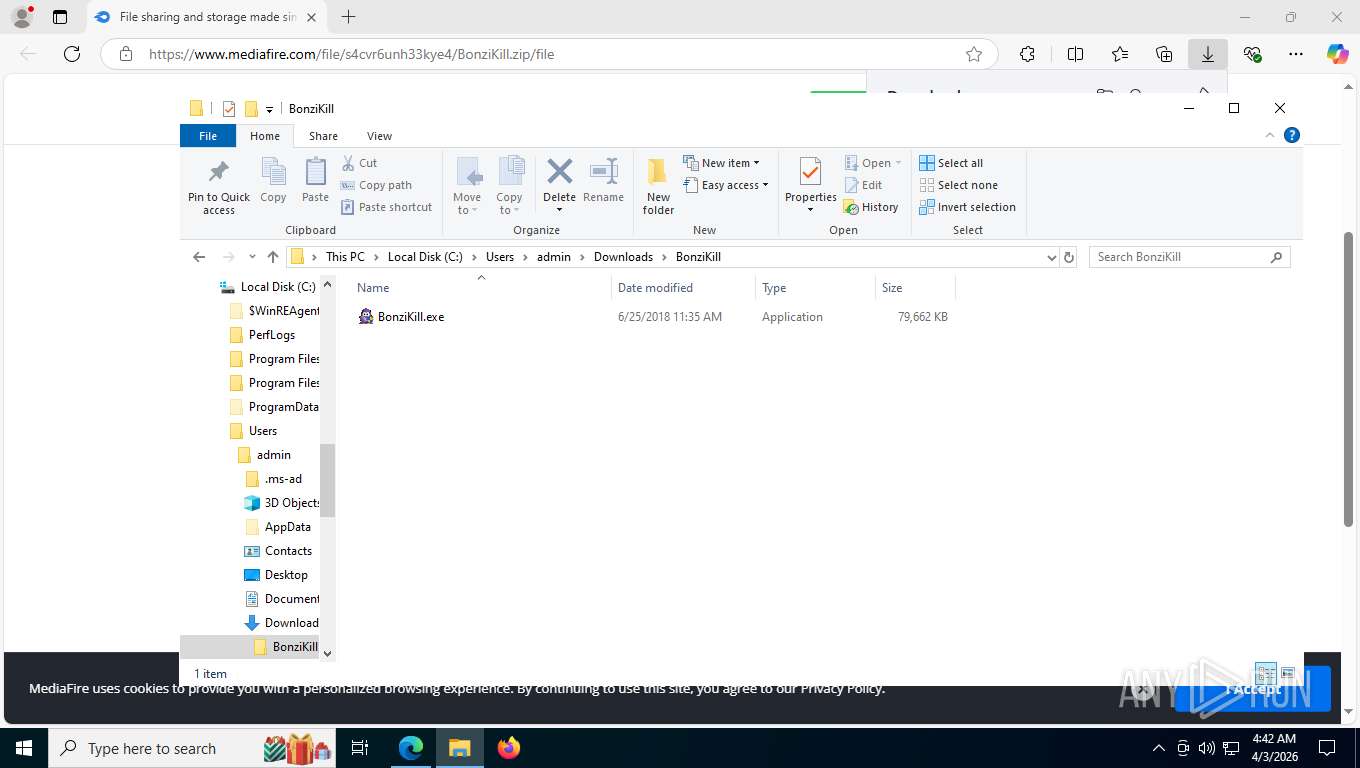Open a new Edge tab
The image size is (1360, 768).
(x=348, y=17)
